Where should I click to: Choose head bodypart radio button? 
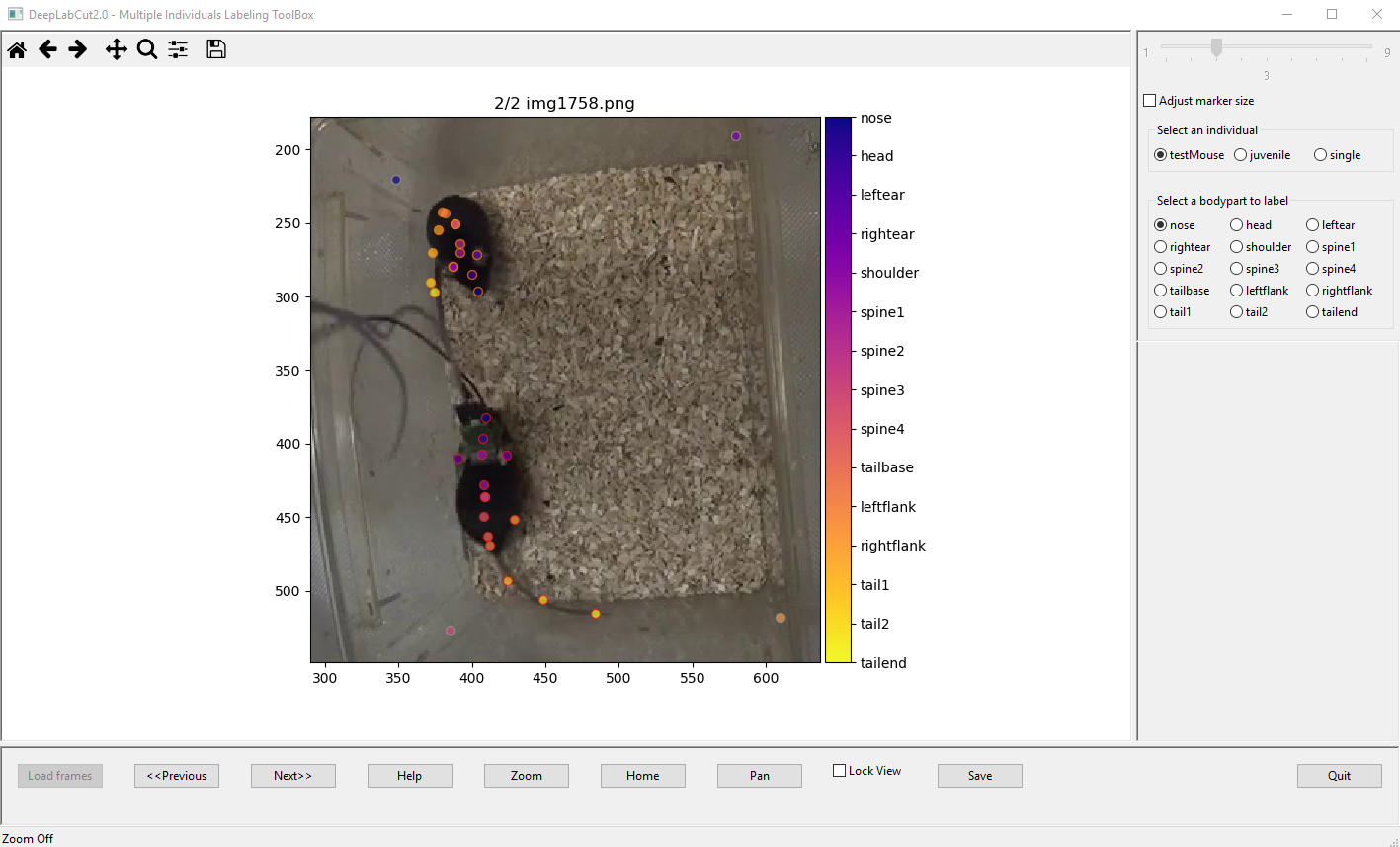point(1236,225)
